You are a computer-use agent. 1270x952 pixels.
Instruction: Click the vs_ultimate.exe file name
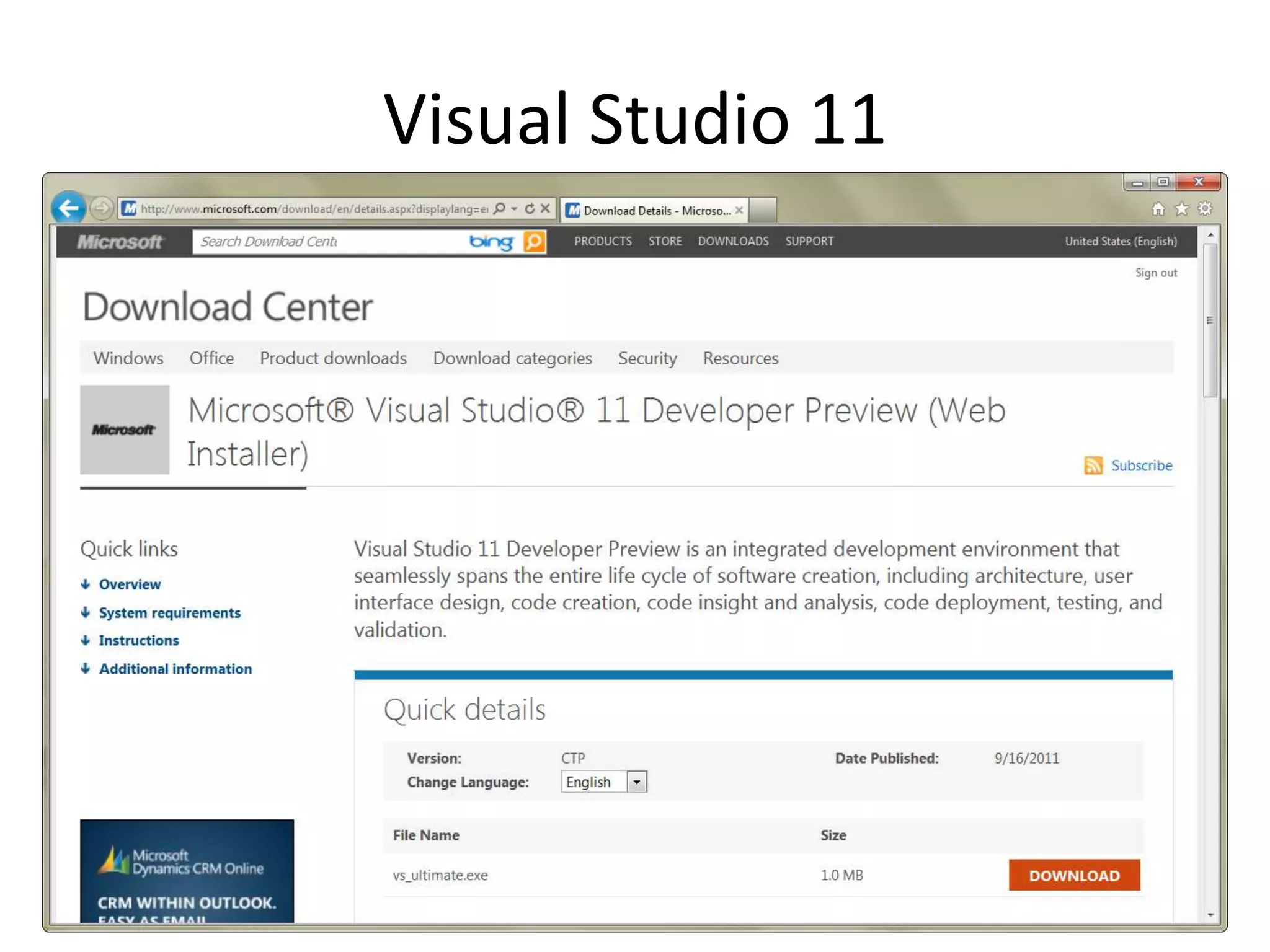[x=440, y=875]
